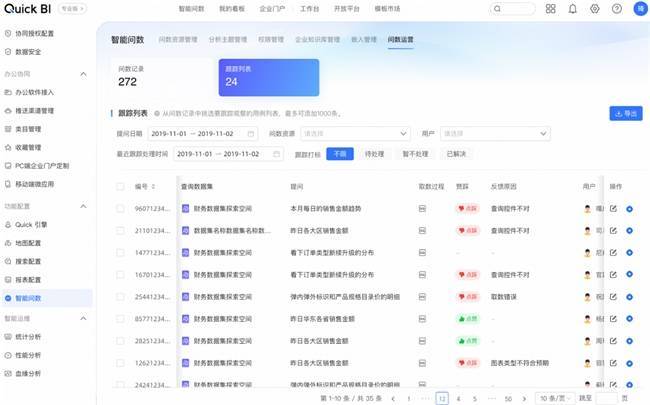Select the checkbox for row 14771234
This screenshot has width=650, height=405.
click(x=120, y=252)
